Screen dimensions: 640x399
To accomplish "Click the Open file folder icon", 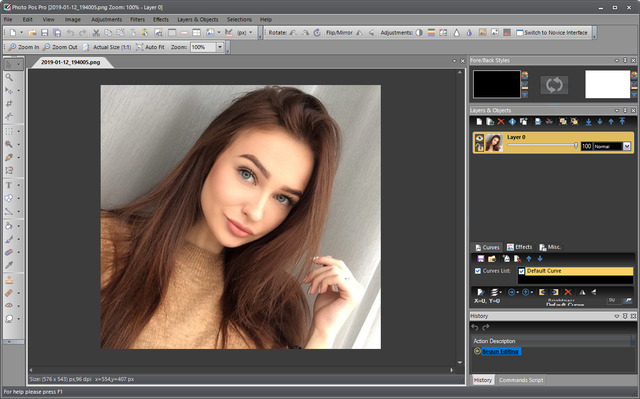I will [32, 33].
